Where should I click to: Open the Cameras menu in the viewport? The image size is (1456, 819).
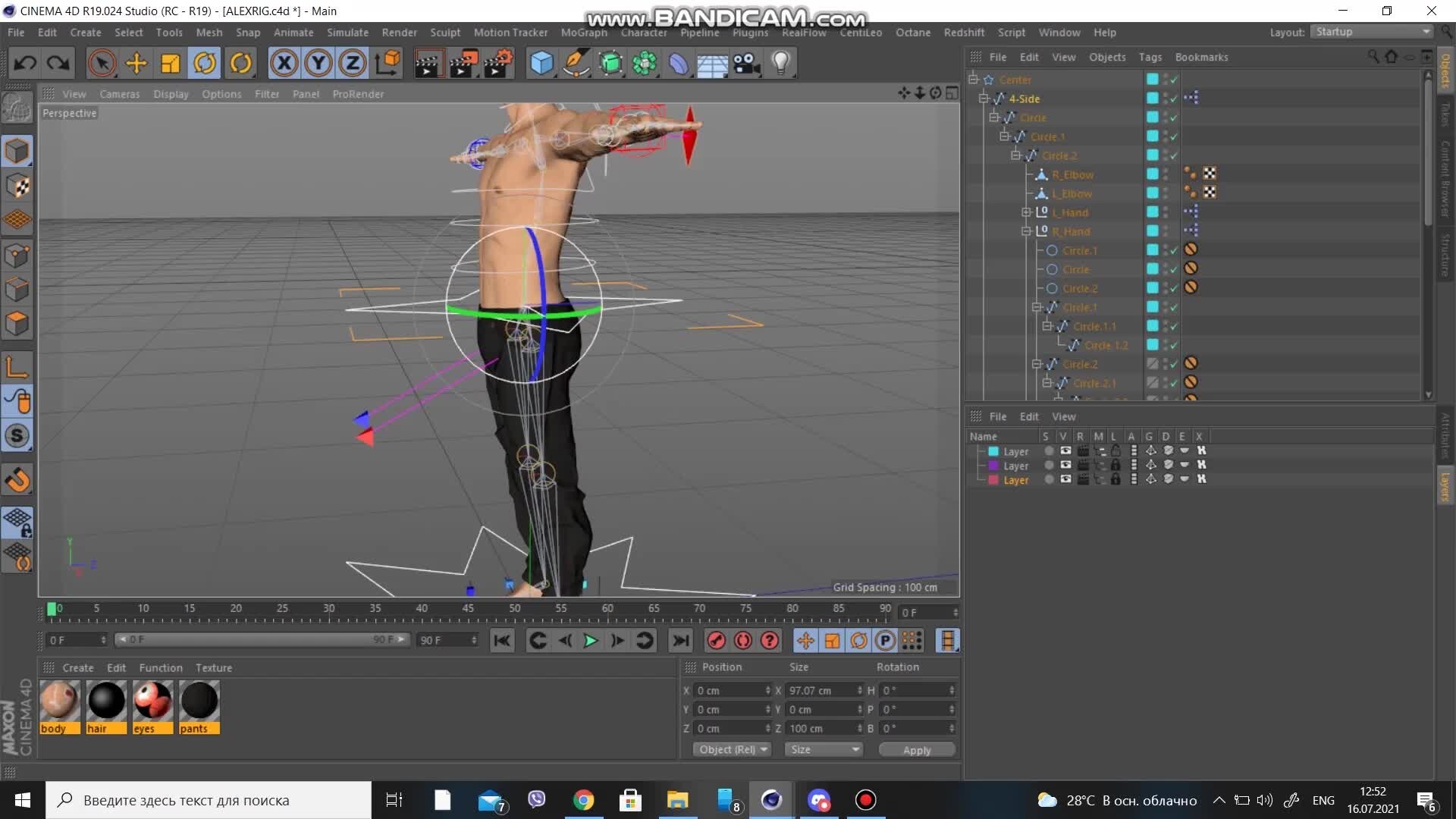click(120, 94)
